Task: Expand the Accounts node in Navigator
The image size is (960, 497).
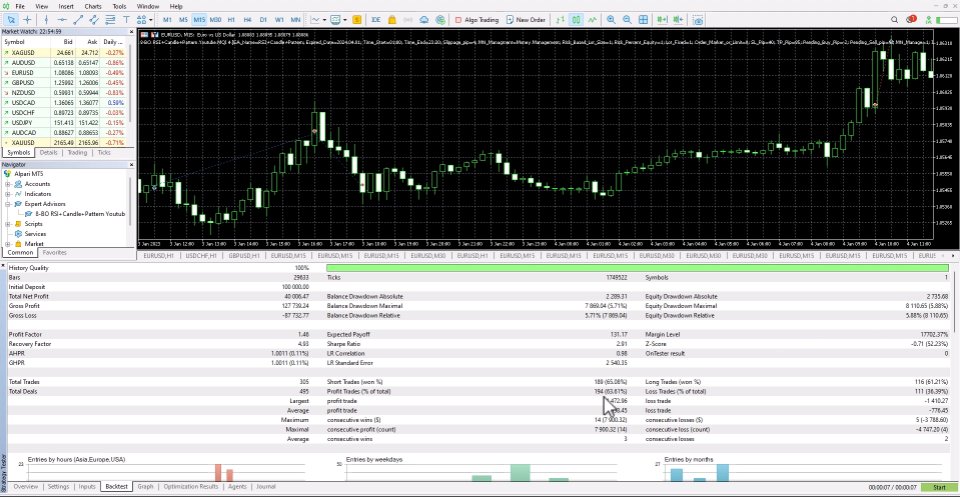Action: point(8,184)
